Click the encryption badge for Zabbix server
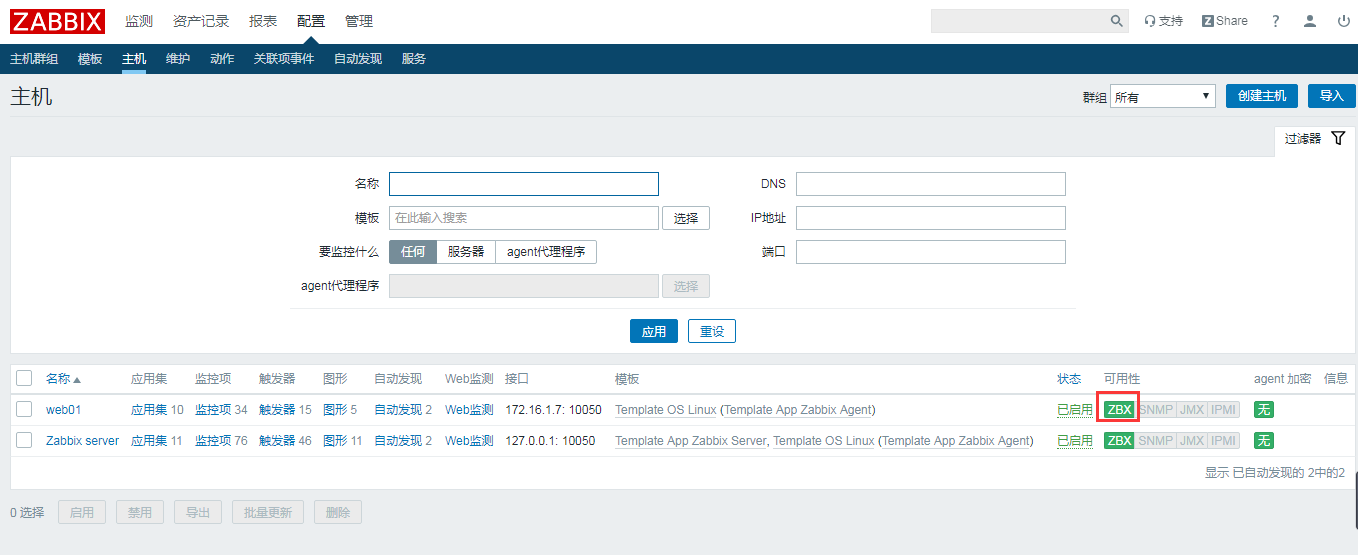This screenshot has width=1358, height=555. point(1264,441)
